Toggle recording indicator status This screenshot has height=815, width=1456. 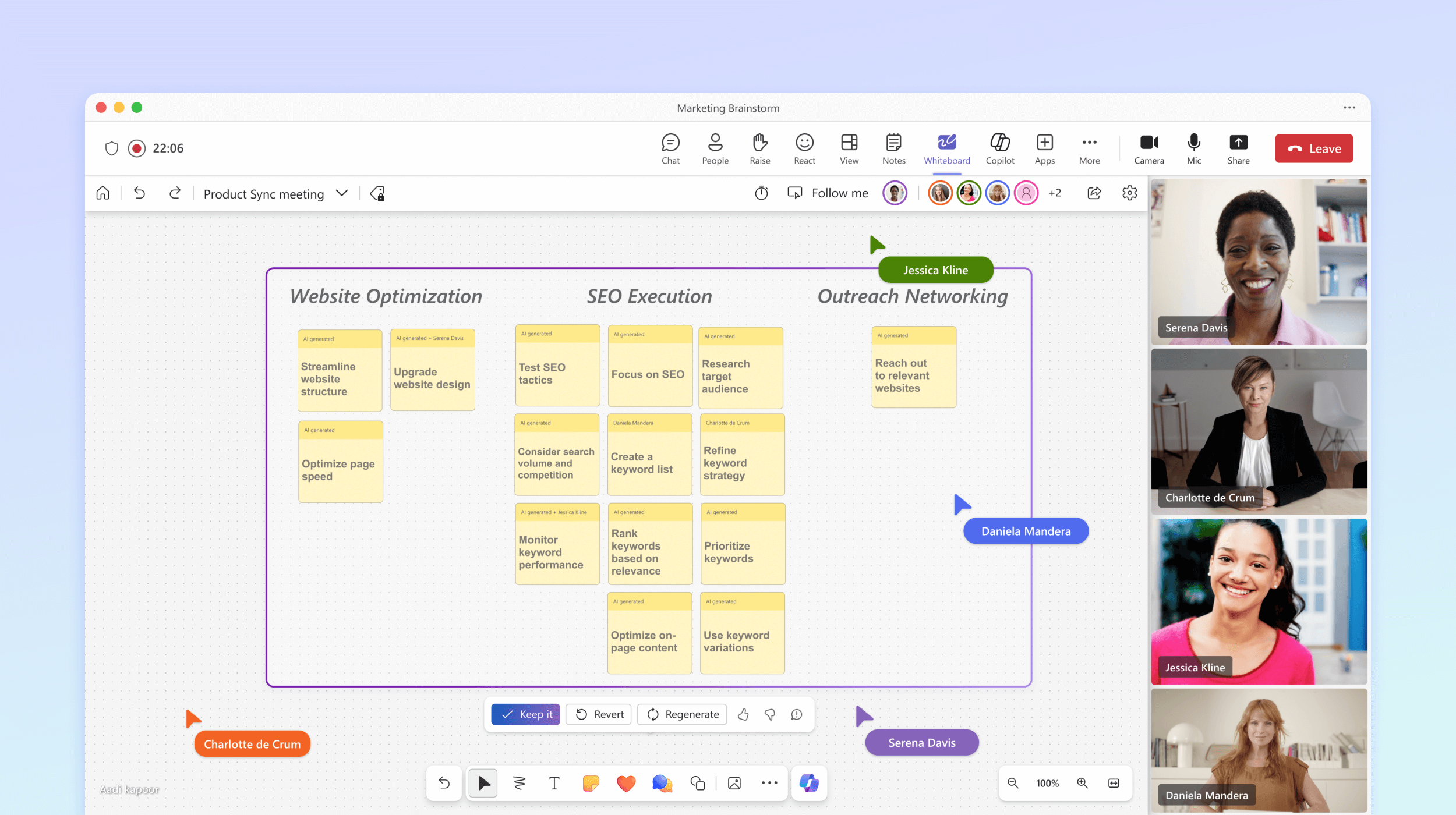(137, 148)
